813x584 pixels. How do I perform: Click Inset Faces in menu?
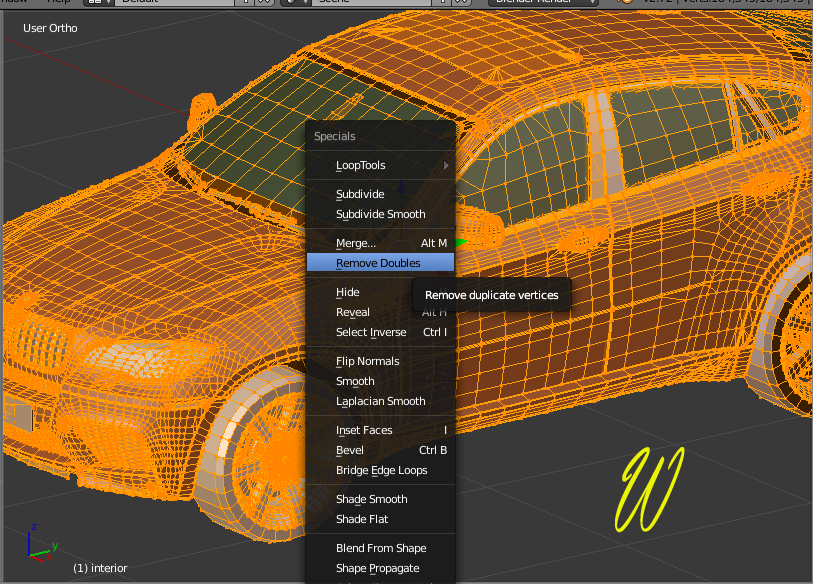pyautogui.click(x=380, y=430)
